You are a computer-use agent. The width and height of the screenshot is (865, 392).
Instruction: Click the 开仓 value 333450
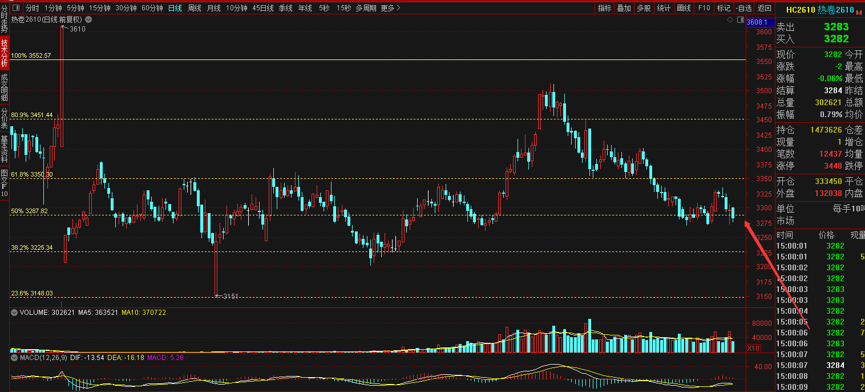[828, 181]
